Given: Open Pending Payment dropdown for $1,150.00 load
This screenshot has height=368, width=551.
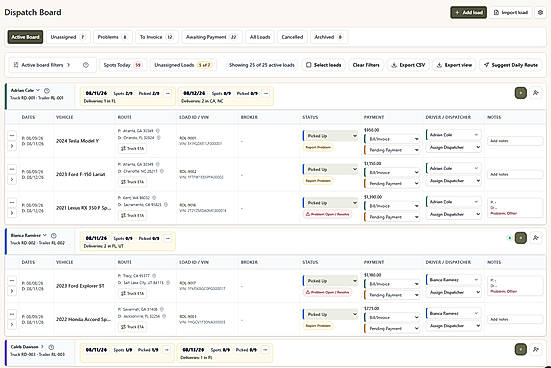Looking at the screenshot, I should [x=392, y=183].
